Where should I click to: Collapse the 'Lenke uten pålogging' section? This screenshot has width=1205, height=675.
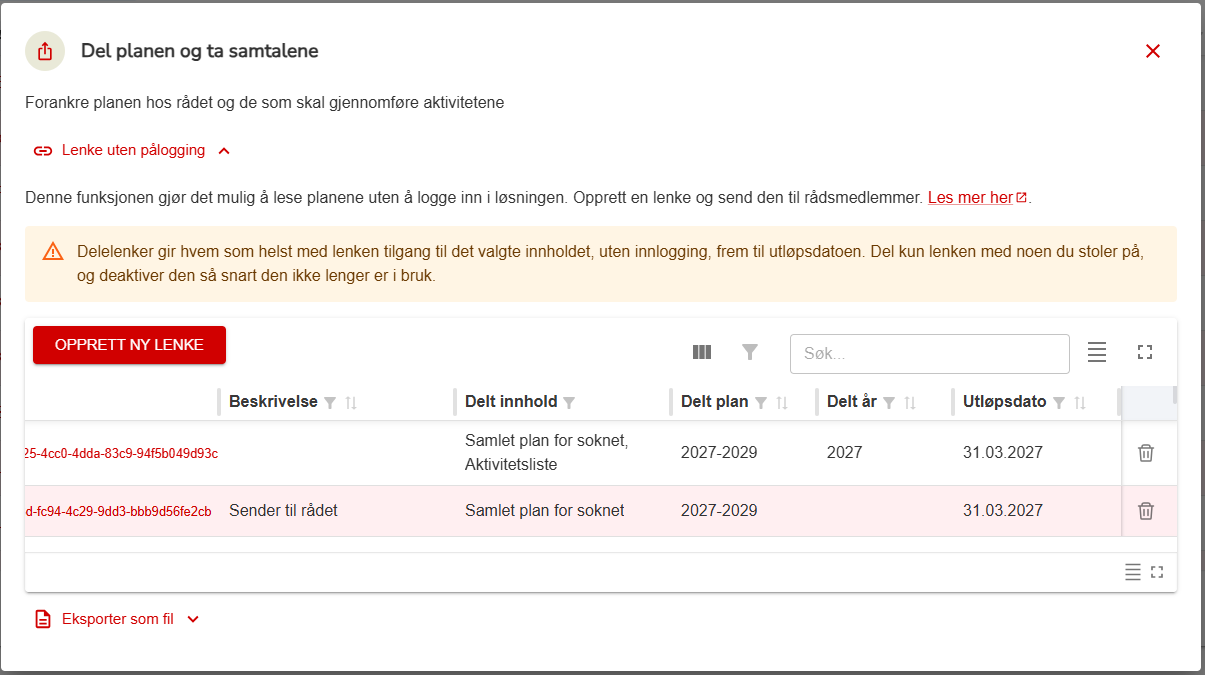(132, 151)
